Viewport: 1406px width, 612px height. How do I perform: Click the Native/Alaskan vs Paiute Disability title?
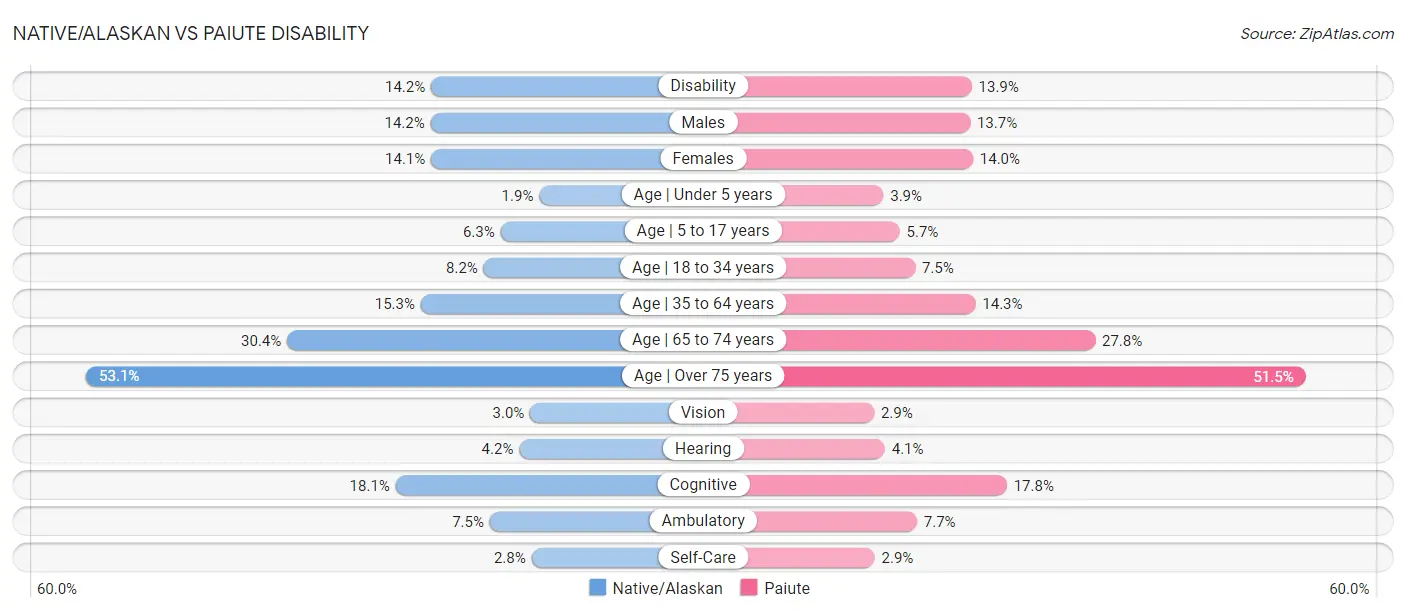coord(191,34)
